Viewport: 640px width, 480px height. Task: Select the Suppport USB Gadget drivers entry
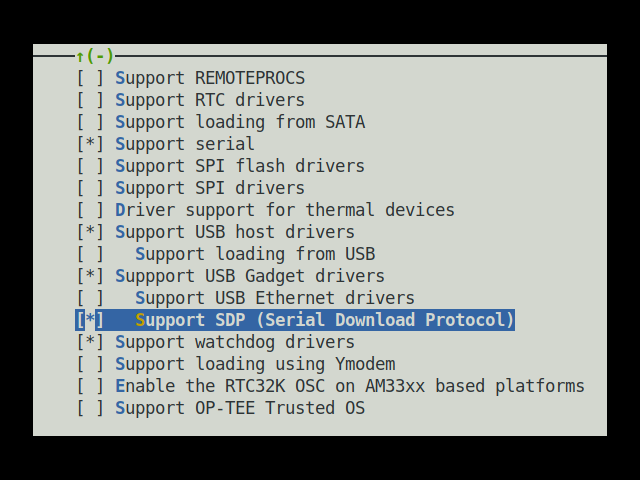(x=250, y=276)
